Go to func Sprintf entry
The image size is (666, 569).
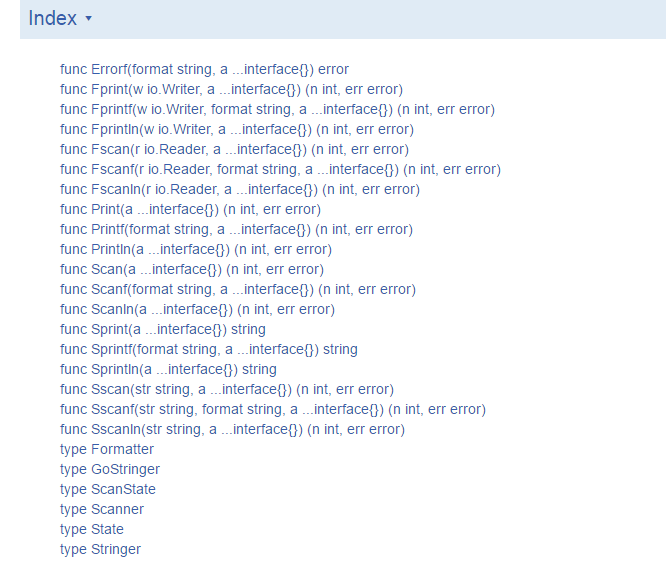[x=209, y=349]
